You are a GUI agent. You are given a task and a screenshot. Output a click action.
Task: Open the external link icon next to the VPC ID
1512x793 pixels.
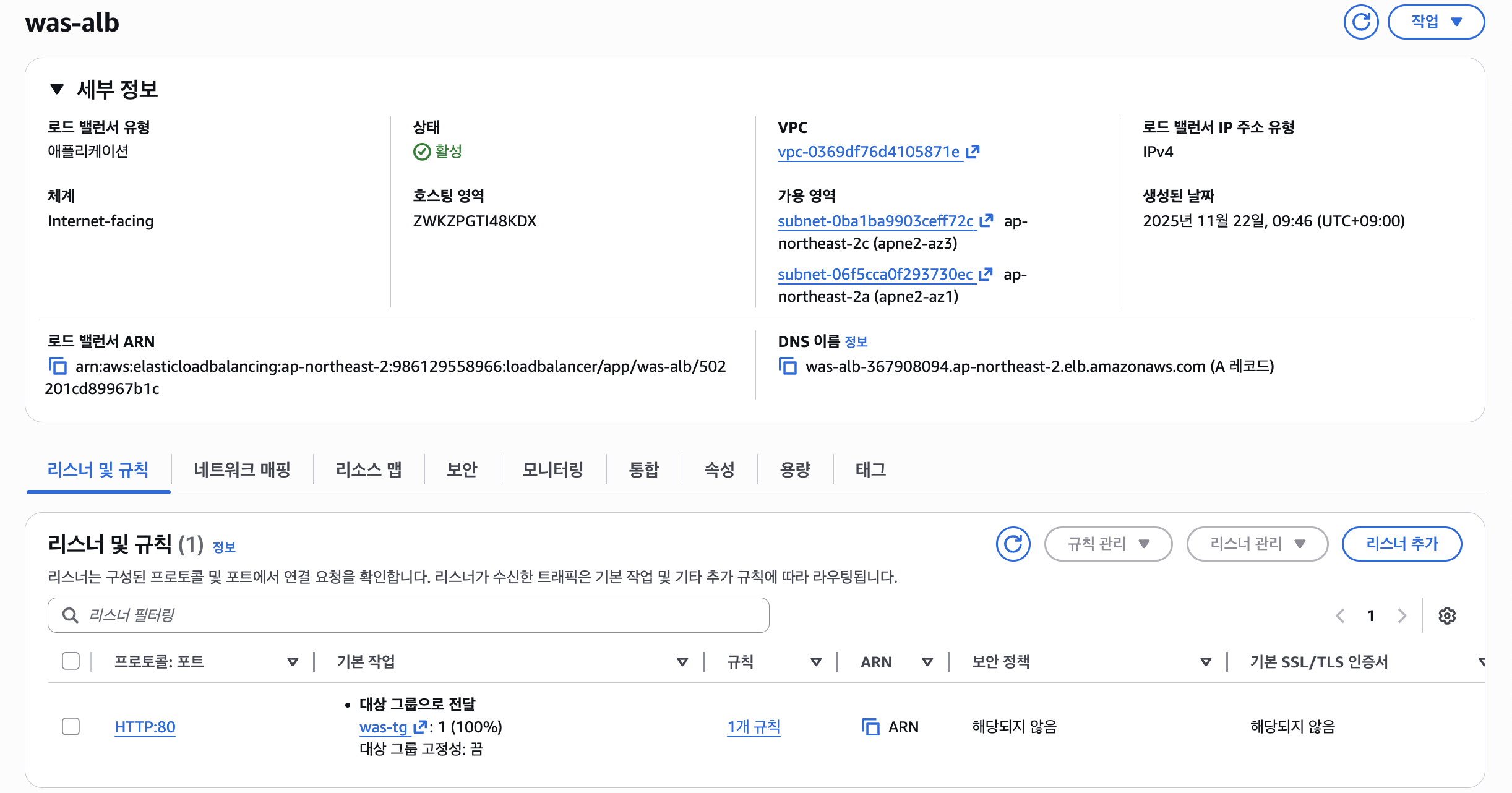(973, 152)
